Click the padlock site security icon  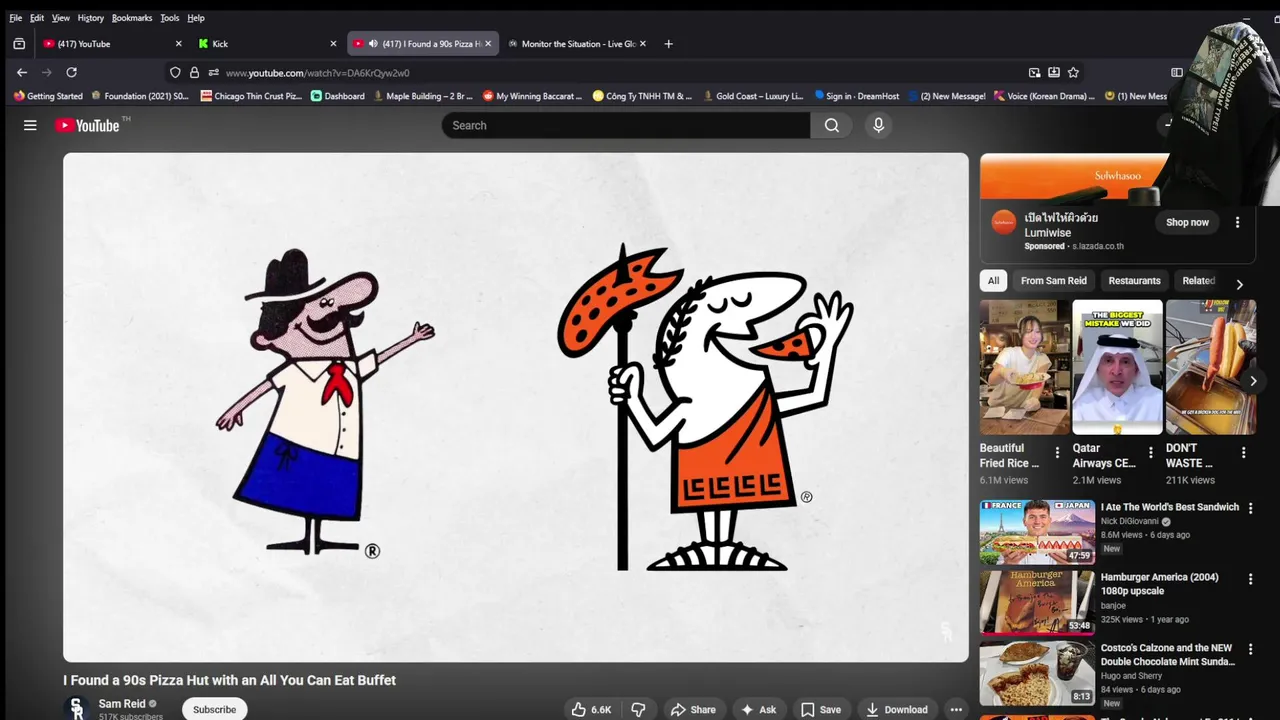point(194,72)
